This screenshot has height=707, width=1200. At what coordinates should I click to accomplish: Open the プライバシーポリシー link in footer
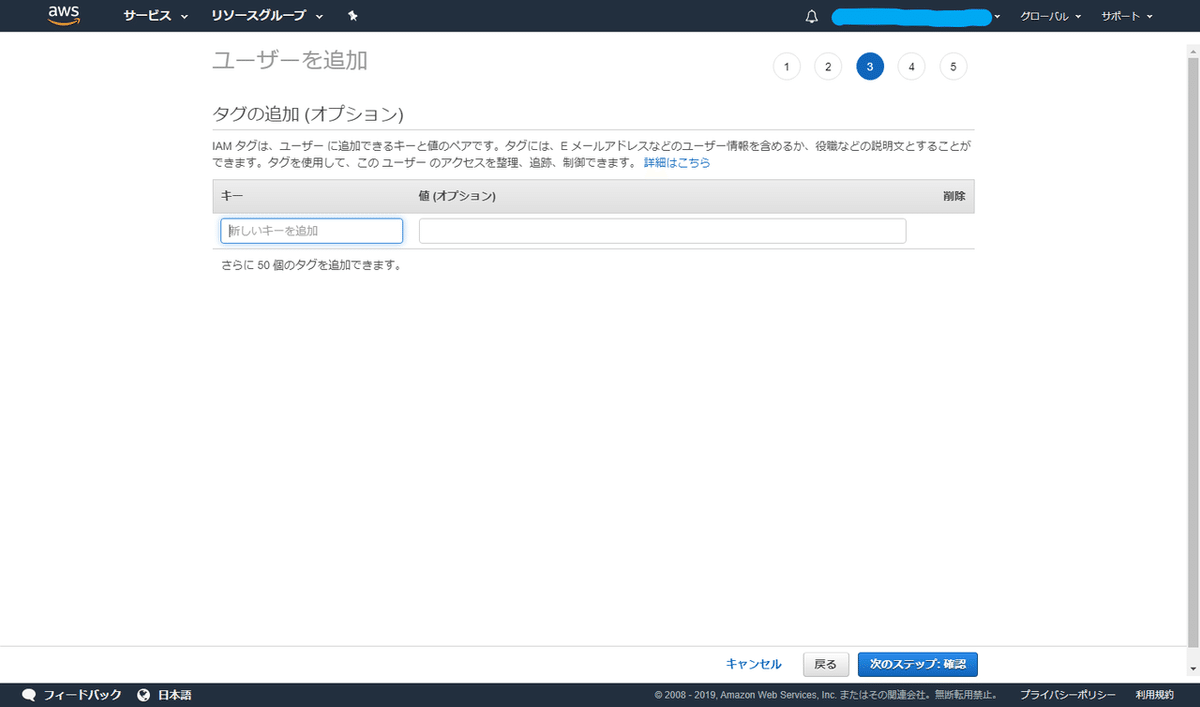tap(1067, 694)
